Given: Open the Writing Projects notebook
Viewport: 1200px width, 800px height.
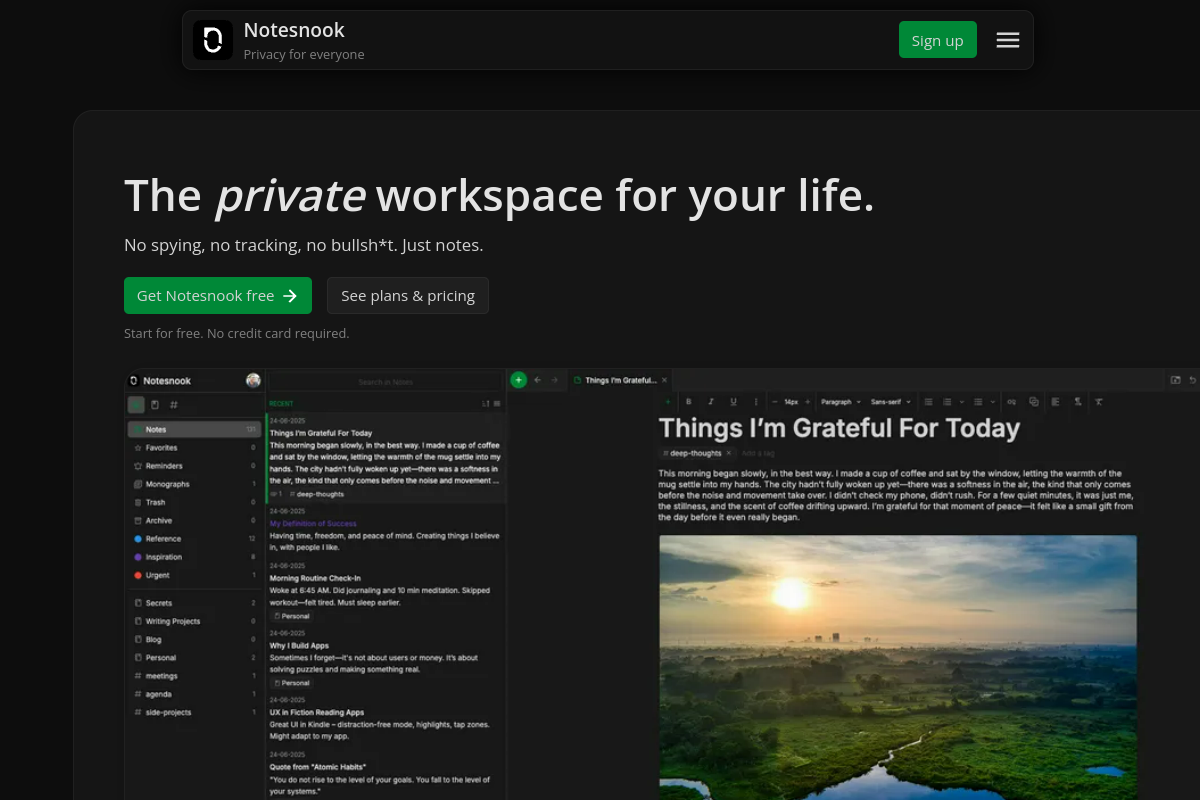Looking at the screenshot, I should (194, 621).
